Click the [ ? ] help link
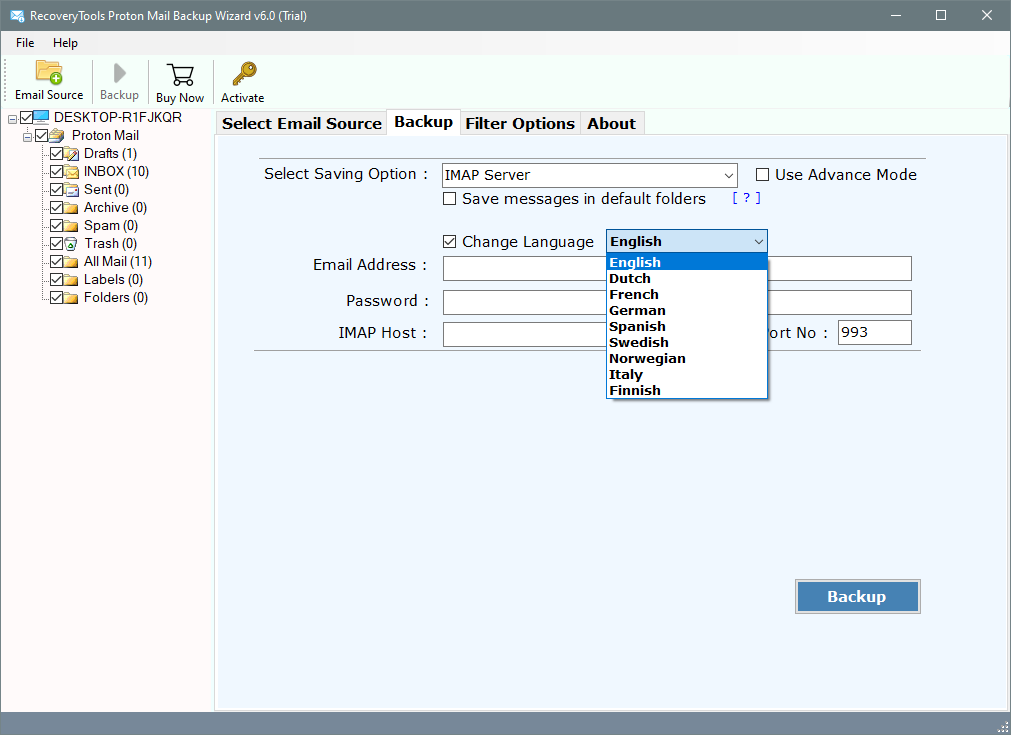This screenshot has height=735, width=1011. pyautogui.click(x=746, y=198)
